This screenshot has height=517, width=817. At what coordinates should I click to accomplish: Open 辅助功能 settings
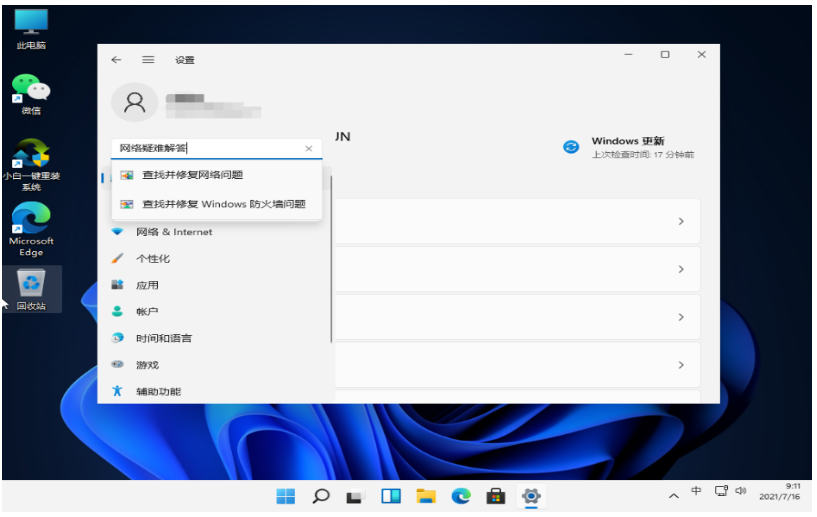point(158,392)
